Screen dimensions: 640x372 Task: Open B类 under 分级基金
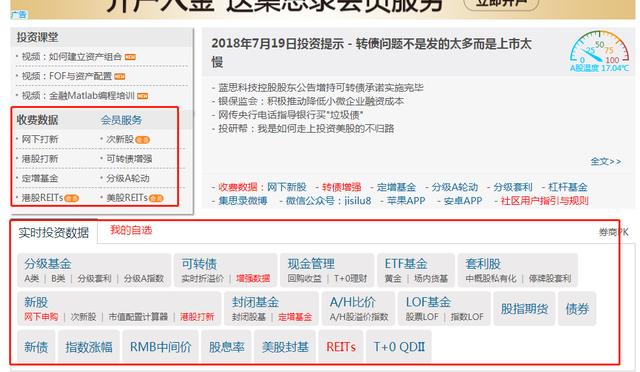pyautogui.click(x=58, y=278)
